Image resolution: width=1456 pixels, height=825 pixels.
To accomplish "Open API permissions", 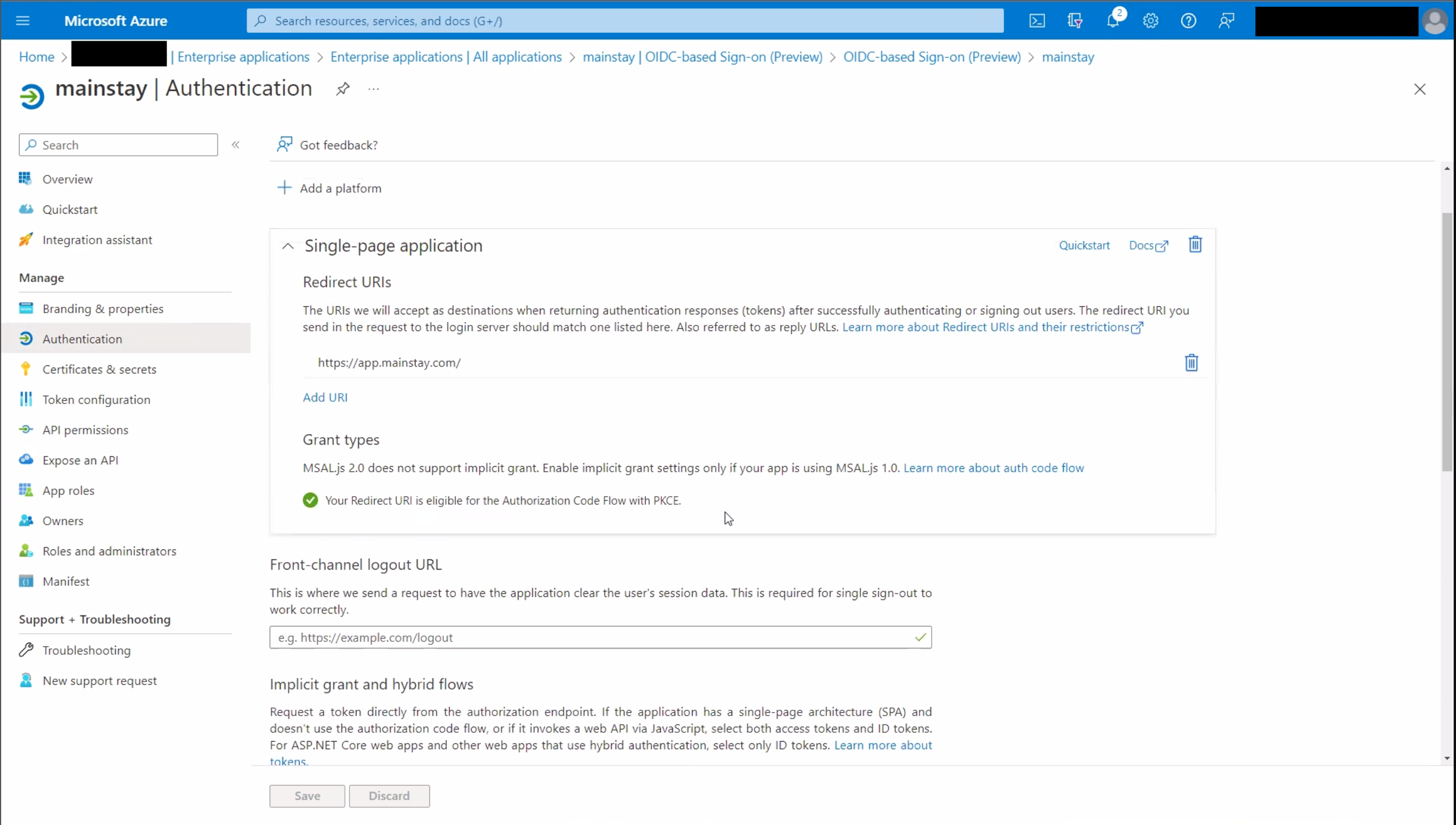I will (85, 430).
